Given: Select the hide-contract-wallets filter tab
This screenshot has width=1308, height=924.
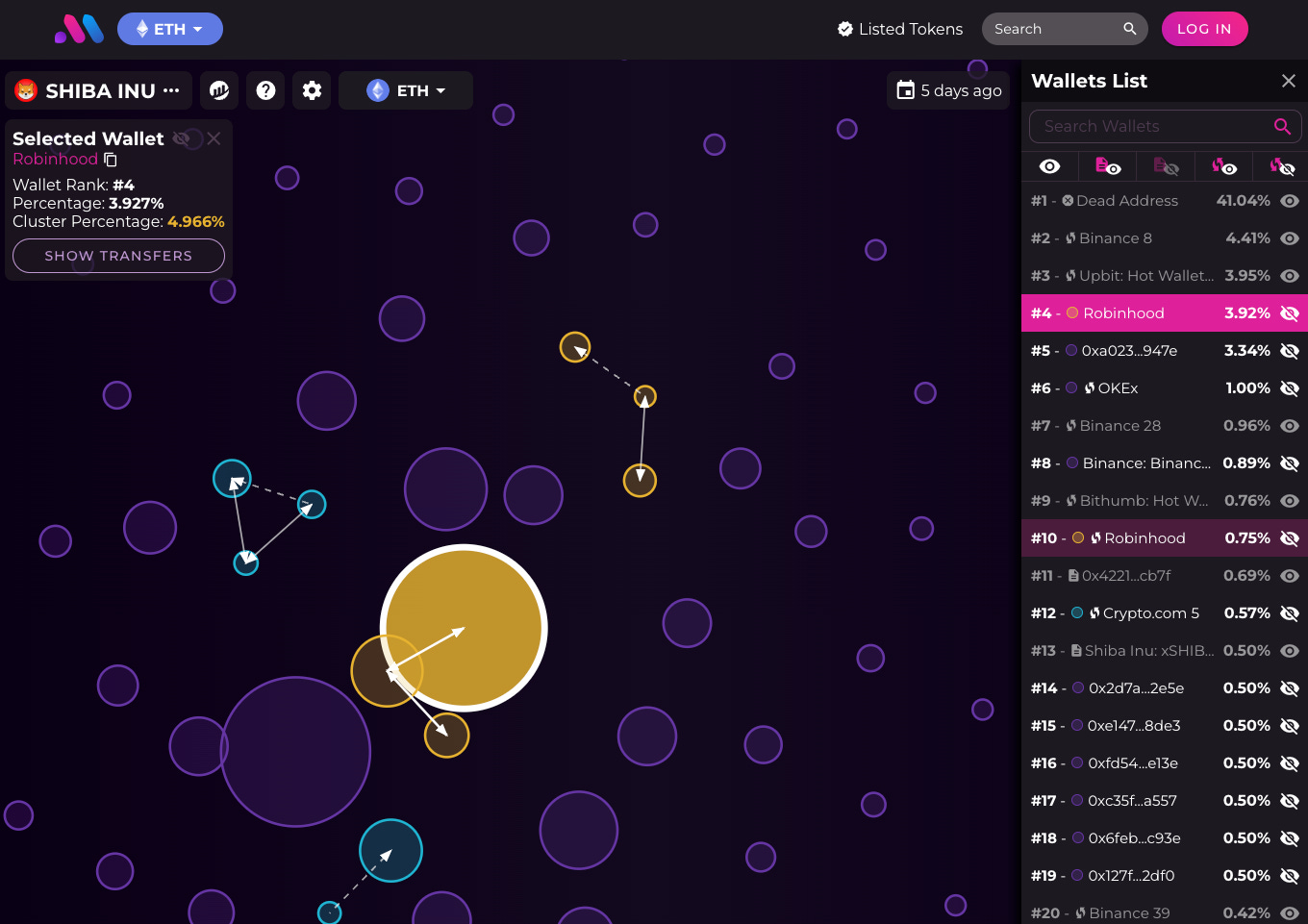Looking at the screenshot, I should [1165, 166].
